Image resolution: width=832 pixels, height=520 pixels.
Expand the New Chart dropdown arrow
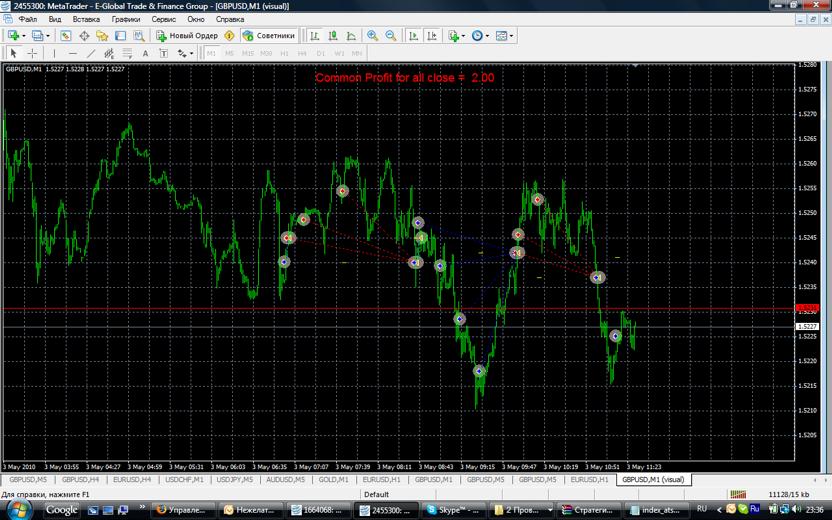point(23,36)
